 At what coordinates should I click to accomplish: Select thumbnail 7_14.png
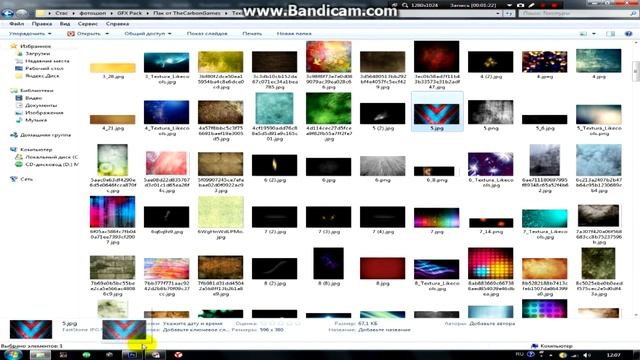pos(491,223)
